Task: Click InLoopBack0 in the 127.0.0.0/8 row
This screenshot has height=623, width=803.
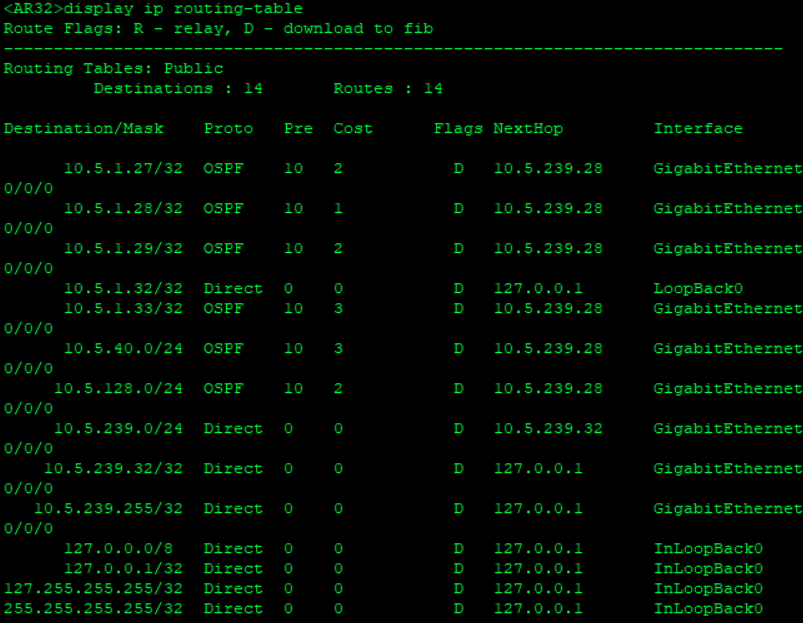Action: [708, 548]
